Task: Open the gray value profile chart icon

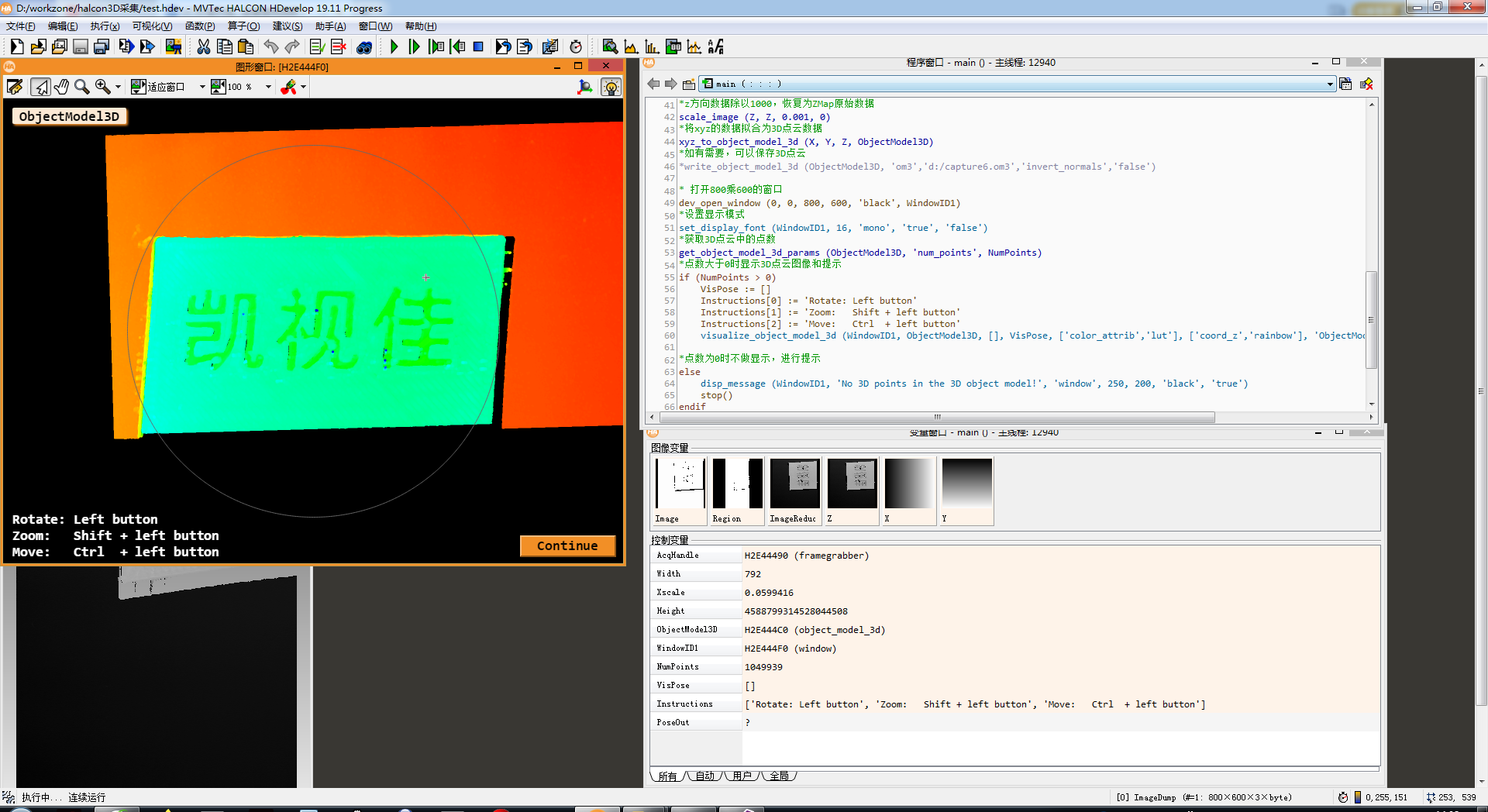Action: click(631, 46)
